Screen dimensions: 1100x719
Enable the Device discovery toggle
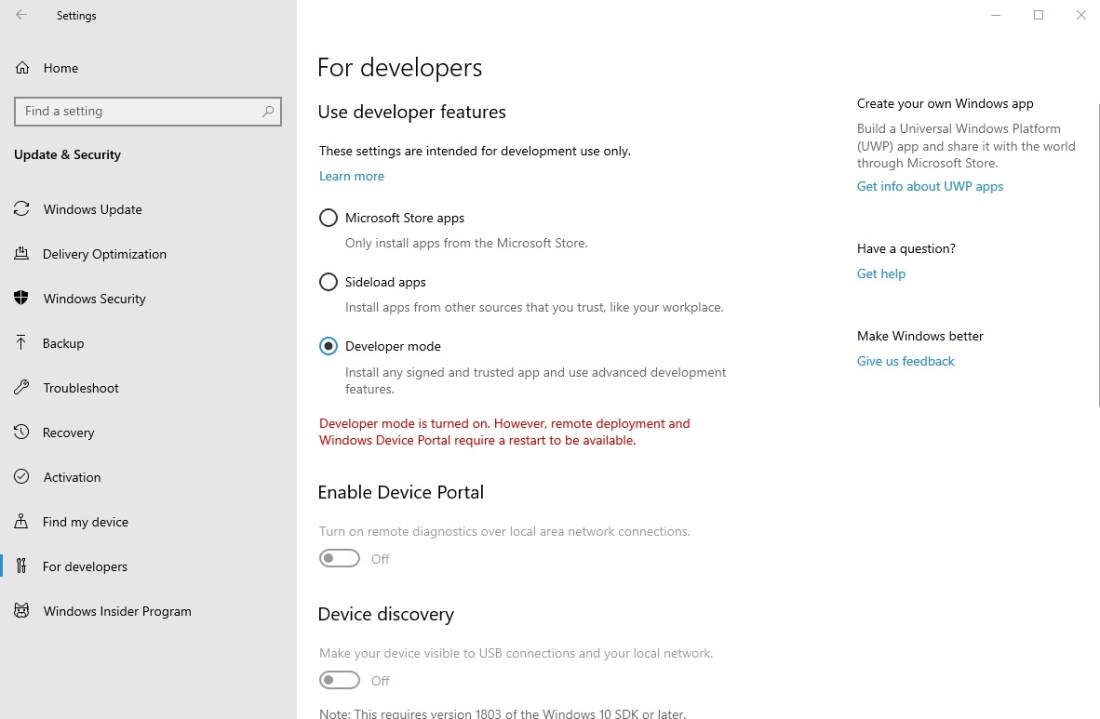(338, 680)
